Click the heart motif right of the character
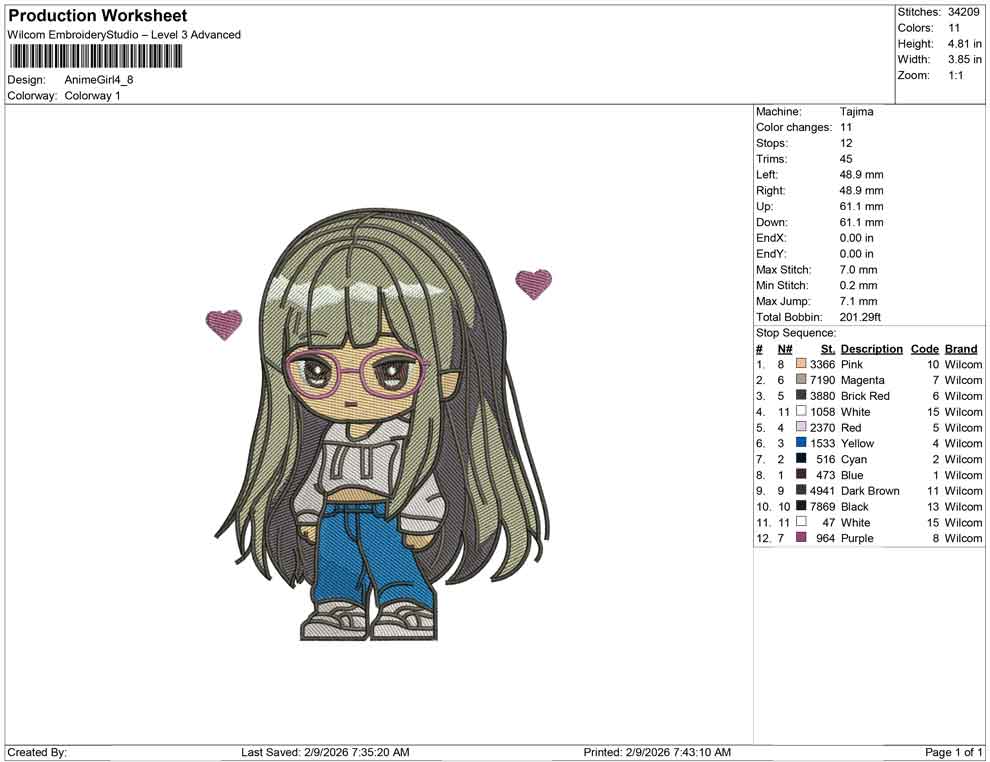The image size is (990, 762). (534, 283)
